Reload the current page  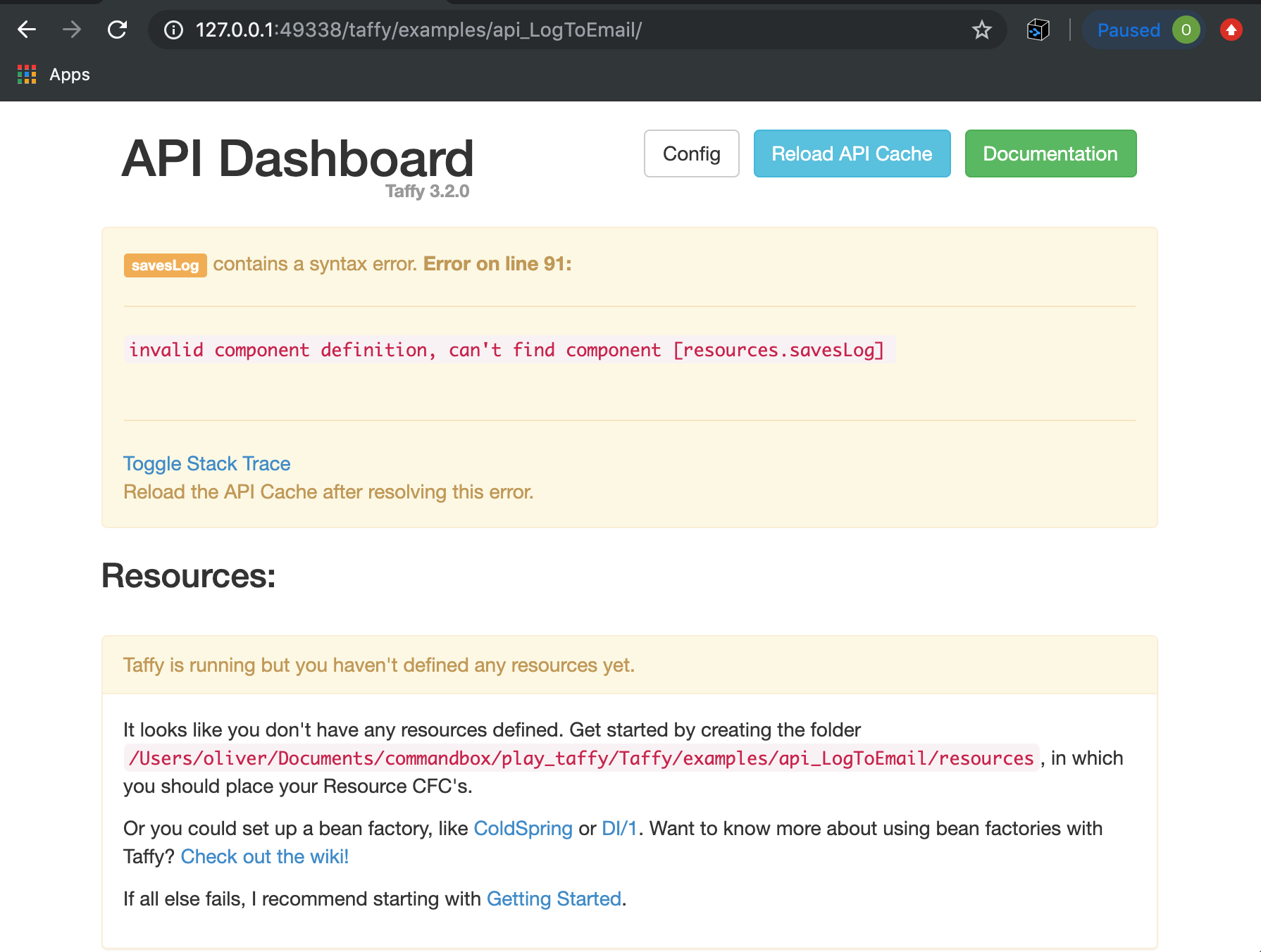117,30
